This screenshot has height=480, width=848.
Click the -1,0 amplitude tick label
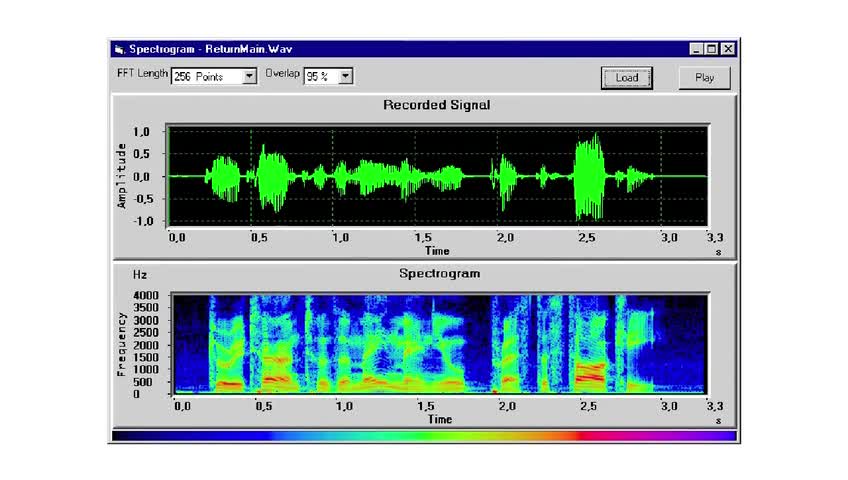pos(142,221)
